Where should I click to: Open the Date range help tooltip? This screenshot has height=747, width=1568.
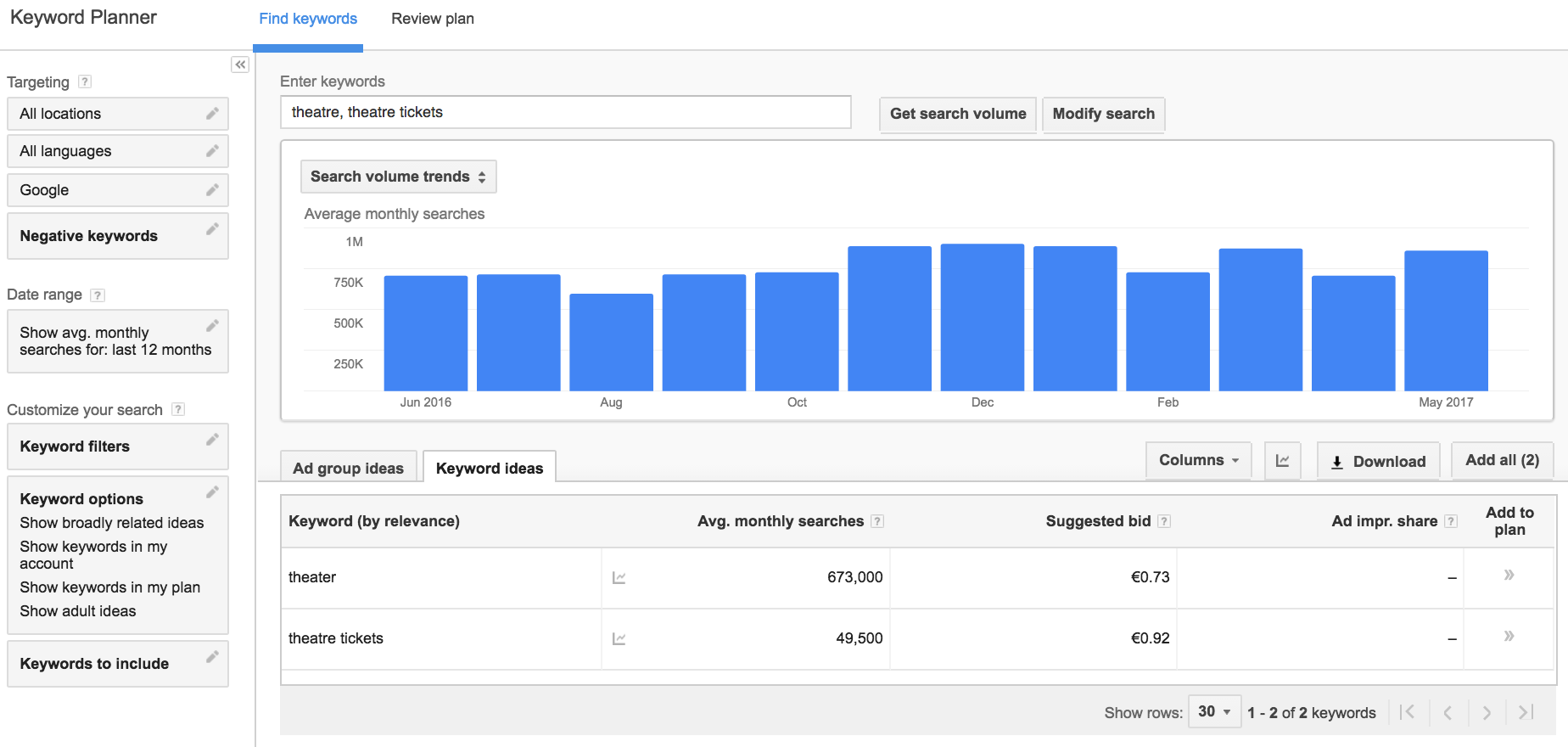tap(98, 295)
